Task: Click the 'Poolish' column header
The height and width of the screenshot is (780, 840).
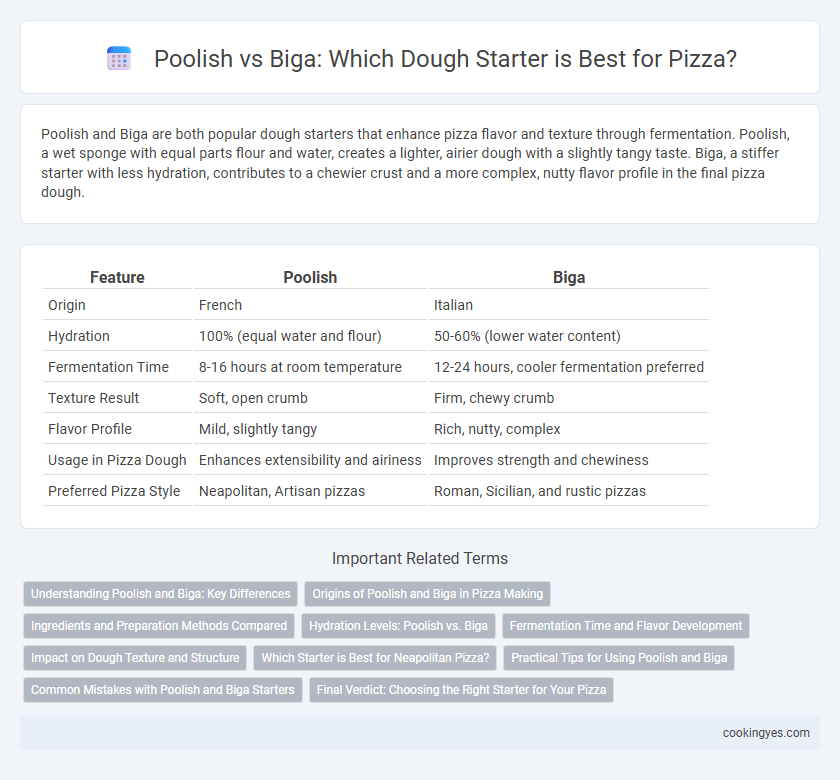Action: pos(310,278)
